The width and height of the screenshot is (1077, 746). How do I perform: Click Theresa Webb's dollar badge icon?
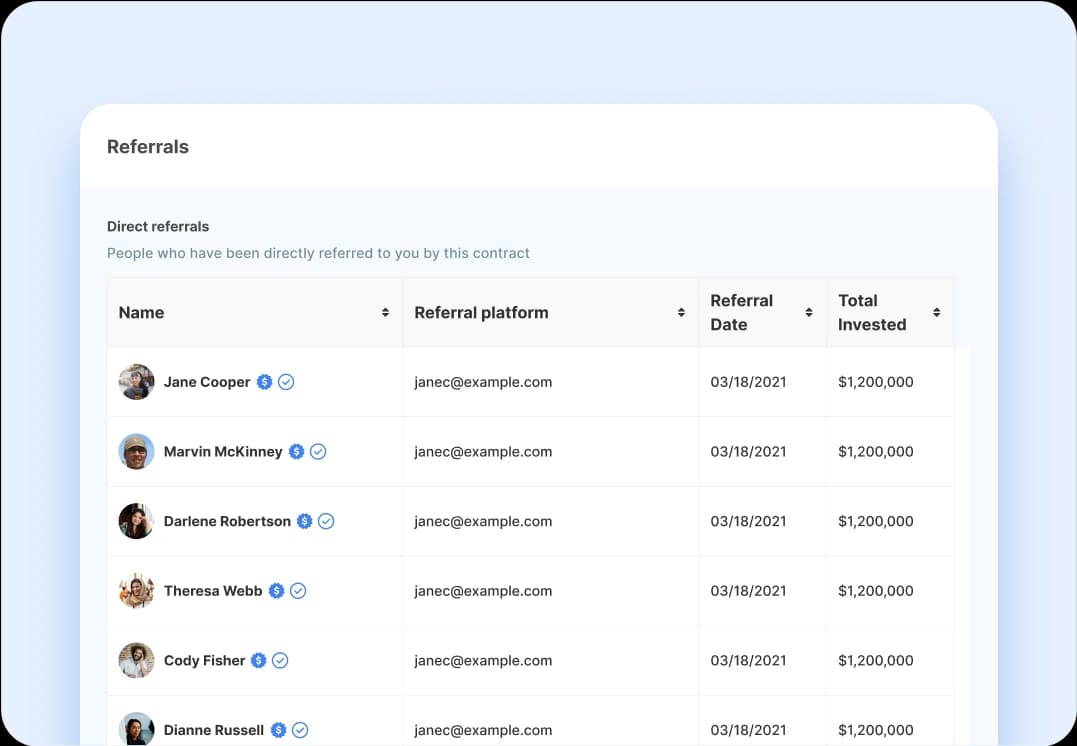pos(276,591)
